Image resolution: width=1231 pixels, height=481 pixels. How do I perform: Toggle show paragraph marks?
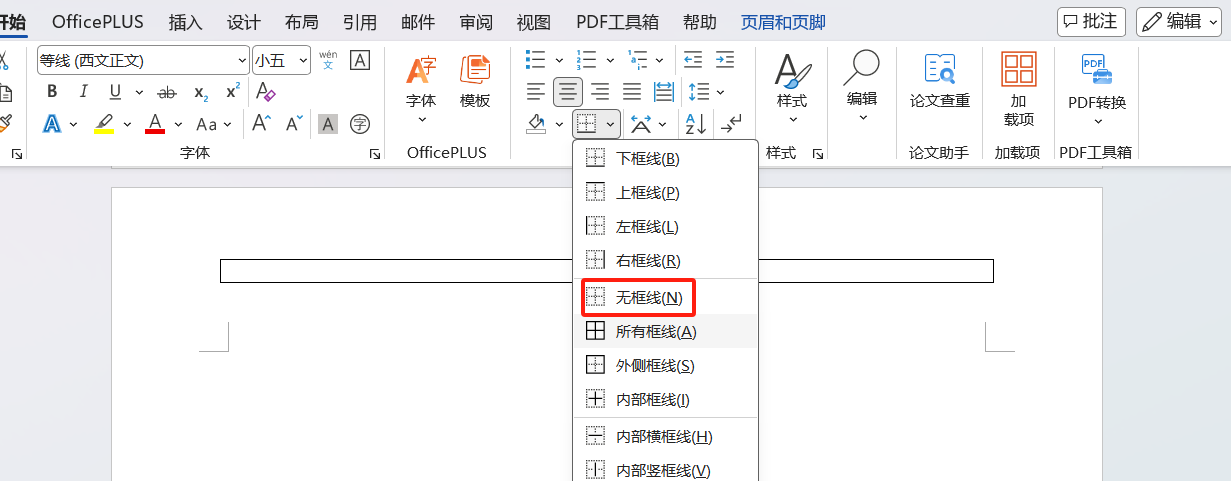click(x=731, y=124)
